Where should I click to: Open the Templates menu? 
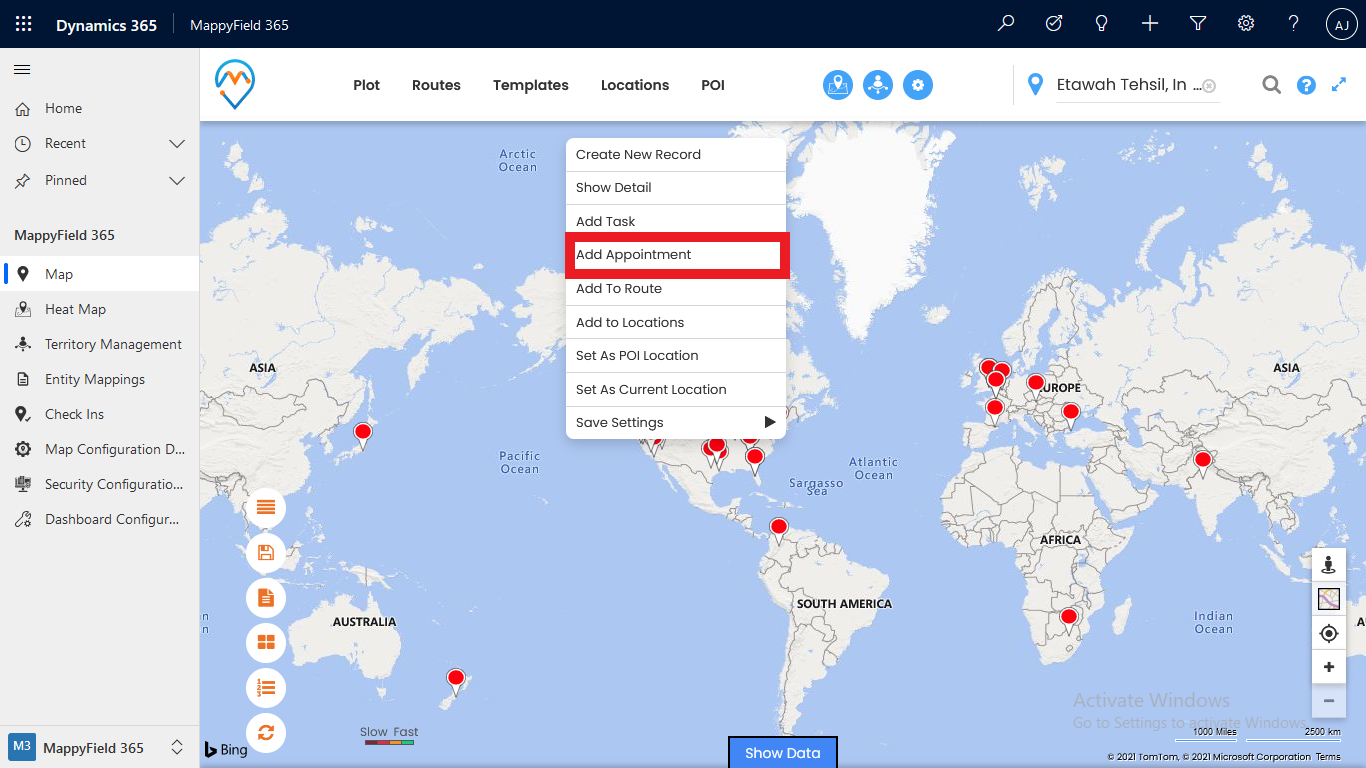[x=531, y=85]
